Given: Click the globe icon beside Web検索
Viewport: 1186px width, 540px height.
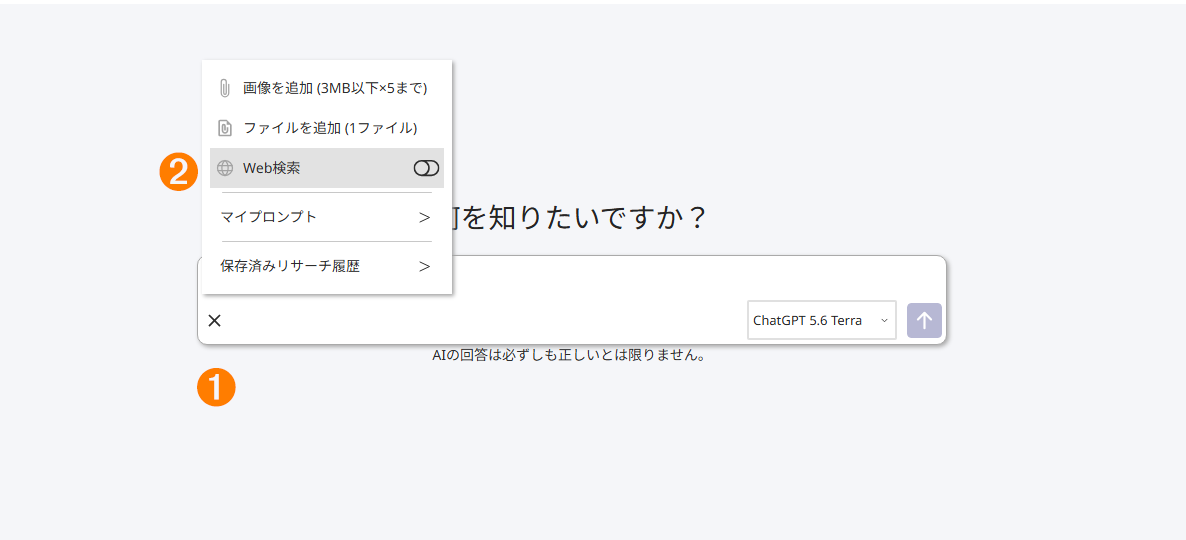Looking at the screenshot, I should tap(225, 168).
